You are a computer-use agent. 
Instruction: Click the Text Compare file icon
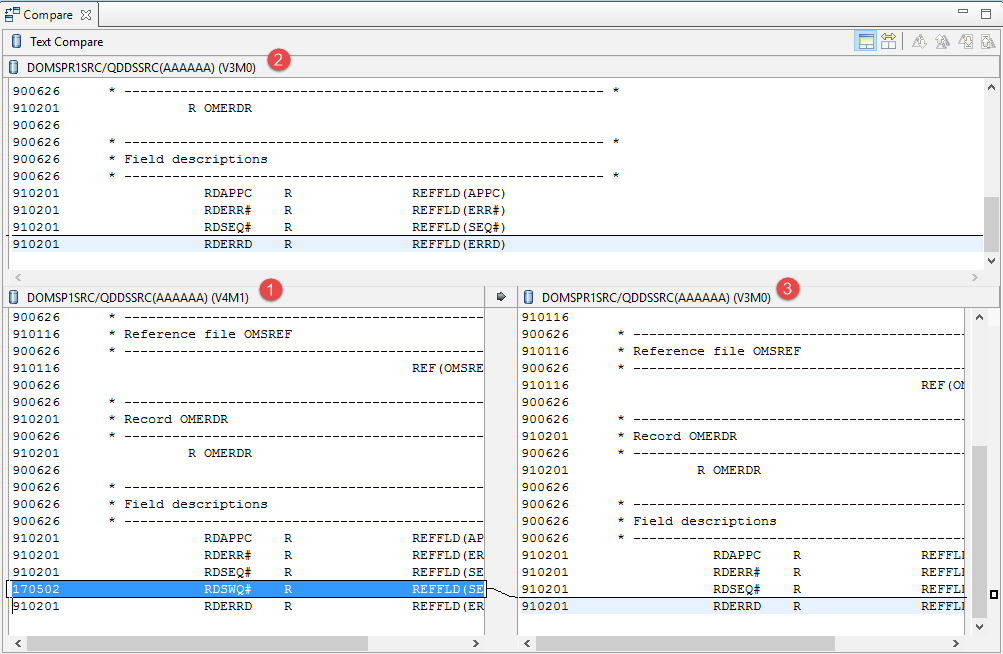16,42
